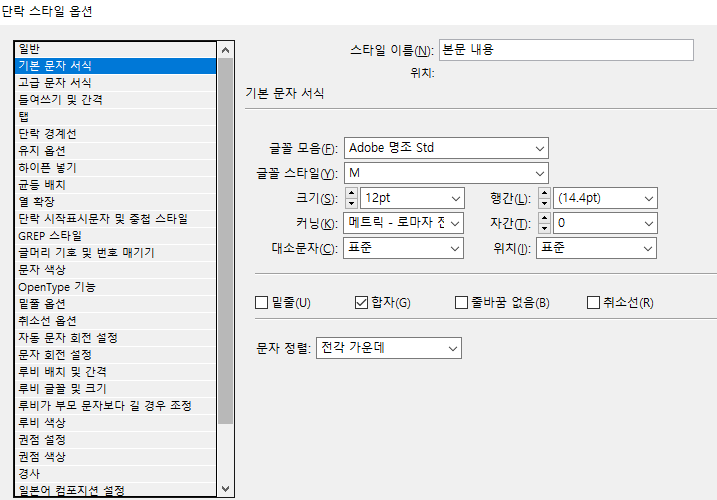
Task: Click scroll up arrow of category list
Action: [225, 50]
